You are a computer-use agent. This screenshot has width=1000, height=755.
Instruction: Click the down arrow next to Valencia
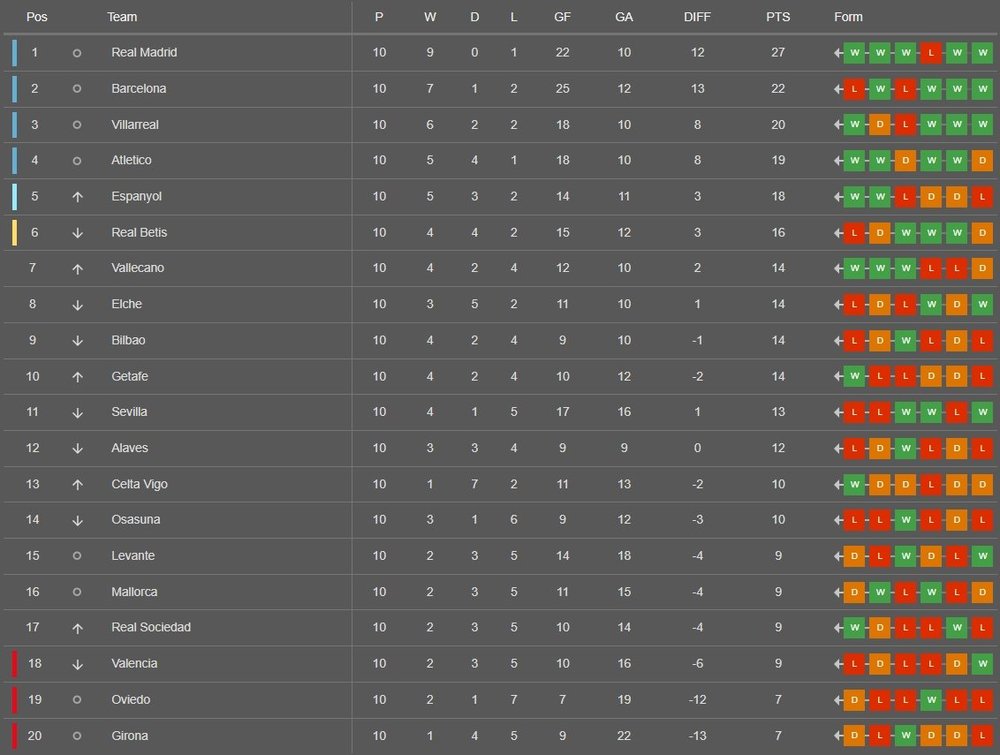point(77,664)
